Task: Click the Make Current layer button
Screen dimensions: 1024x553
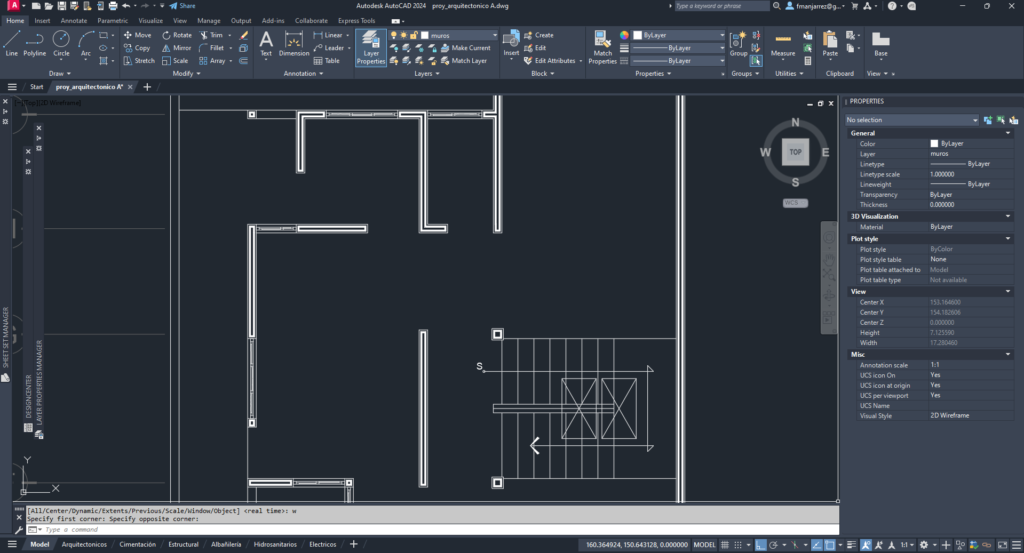Action: (470, 48)
